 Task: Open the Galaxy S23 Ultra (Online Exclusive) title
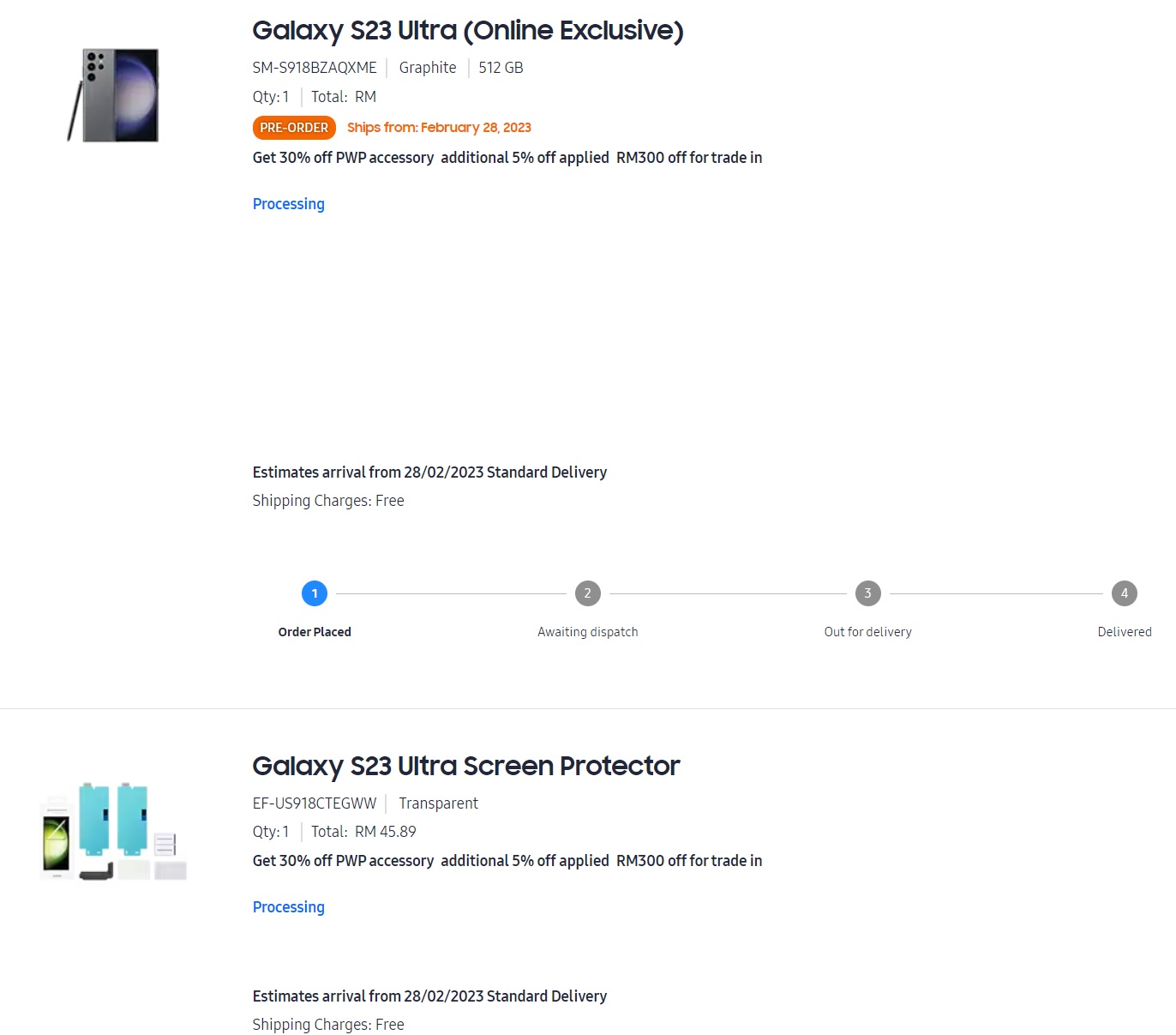point(468,30)
